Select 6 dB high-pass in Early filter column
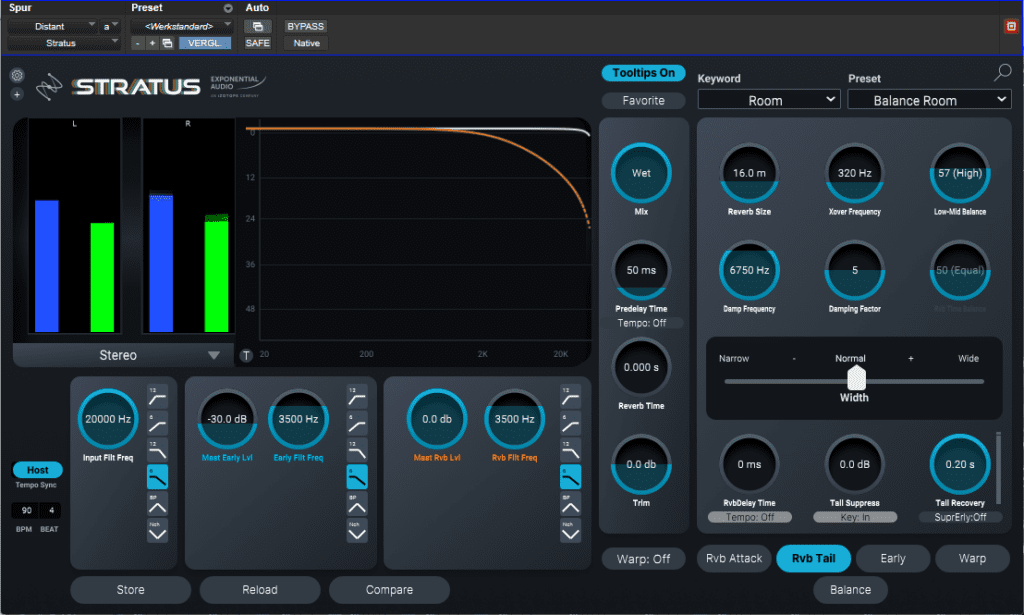The image size is (1024, 615). pyautogui.click(x=357, y=424)
